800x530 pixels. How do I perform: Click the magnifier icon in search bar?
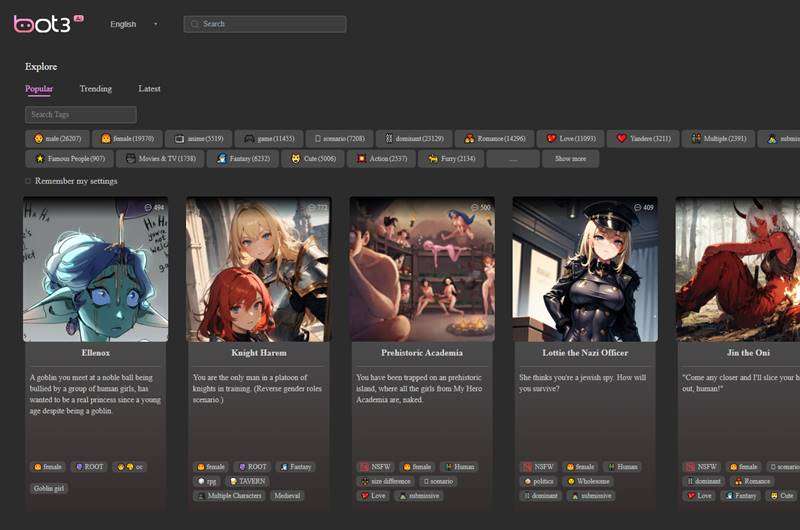(x=194, y=24)
